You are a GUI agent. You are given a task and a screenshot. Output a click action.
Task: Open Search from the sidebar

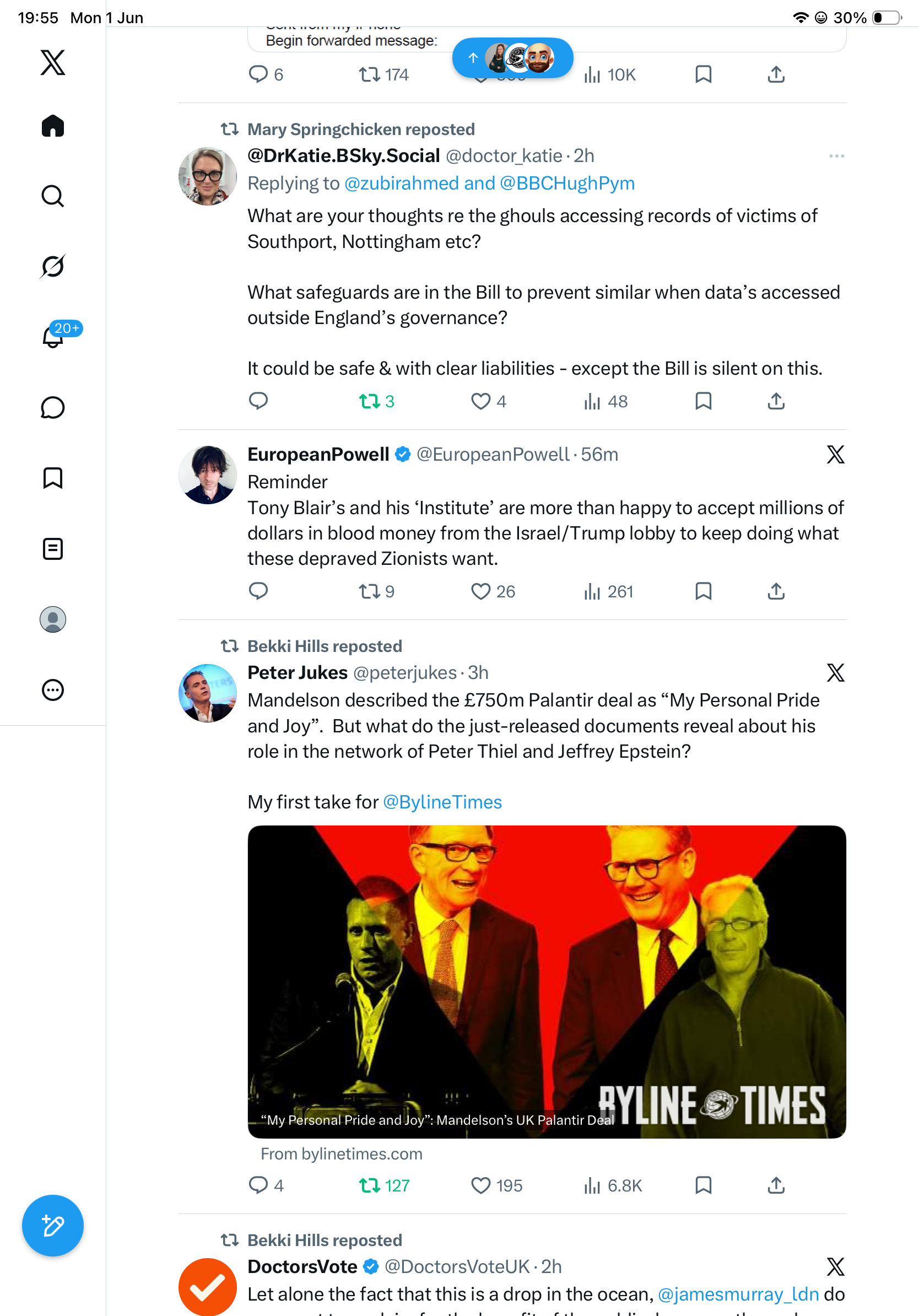pos(53,196)
